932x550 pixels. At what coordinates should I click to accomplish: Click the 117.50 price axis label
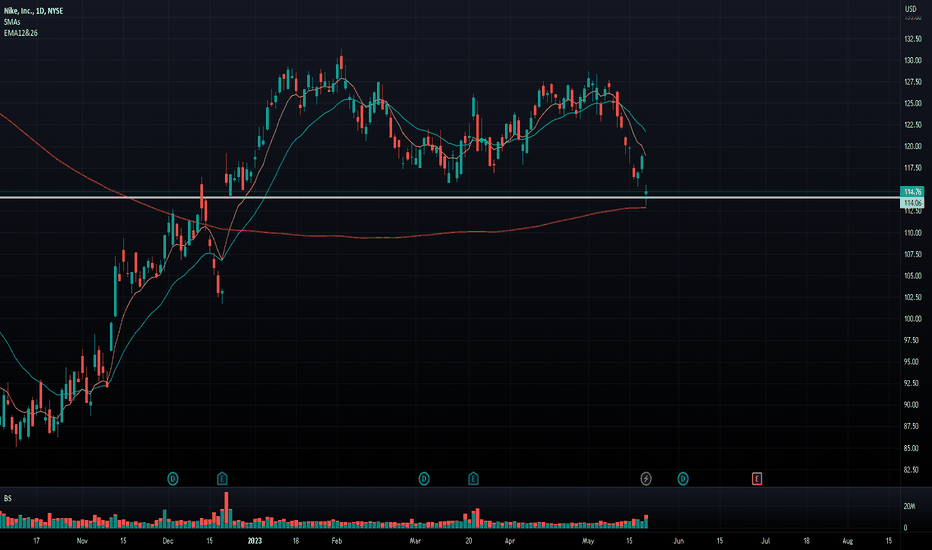pyautogui.click(x=912, y=168)
